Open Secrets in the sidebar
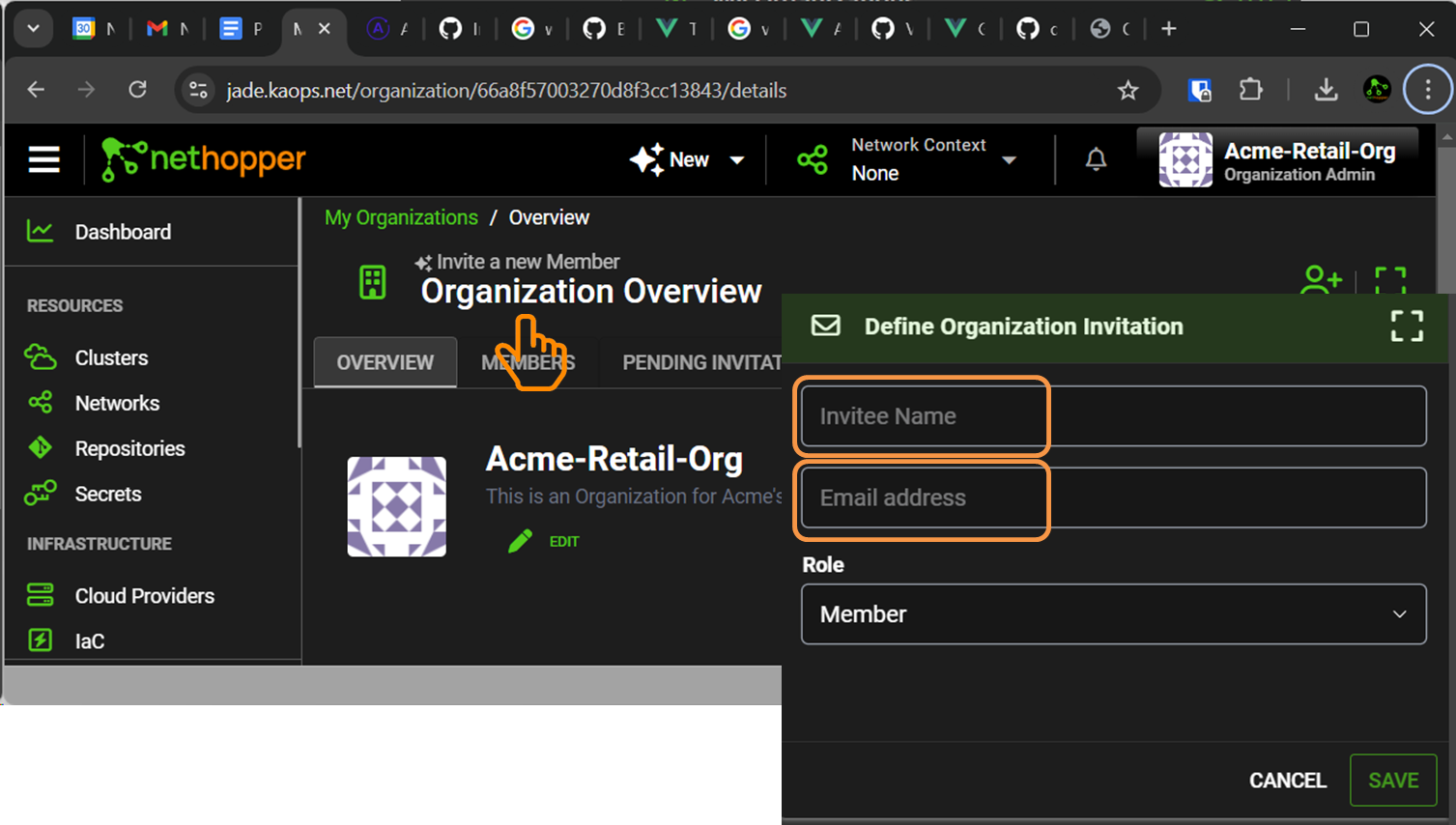 (x=108, y=494)
